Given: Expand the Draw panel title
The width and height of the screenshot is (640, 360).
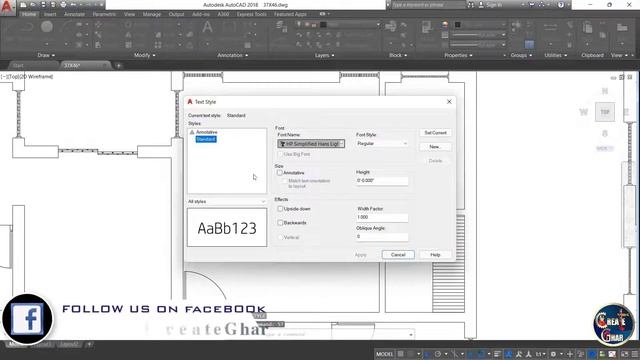Looking at the screenshot, I should point(46,55).
